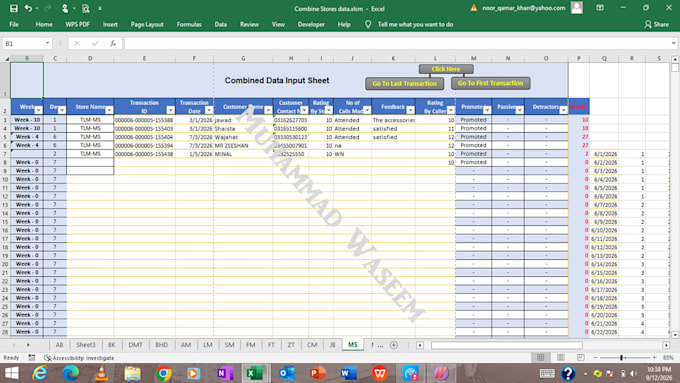680x383 pixels.
Task: Click the horizontal scrollbar thumb
Action: click(507, 345)
